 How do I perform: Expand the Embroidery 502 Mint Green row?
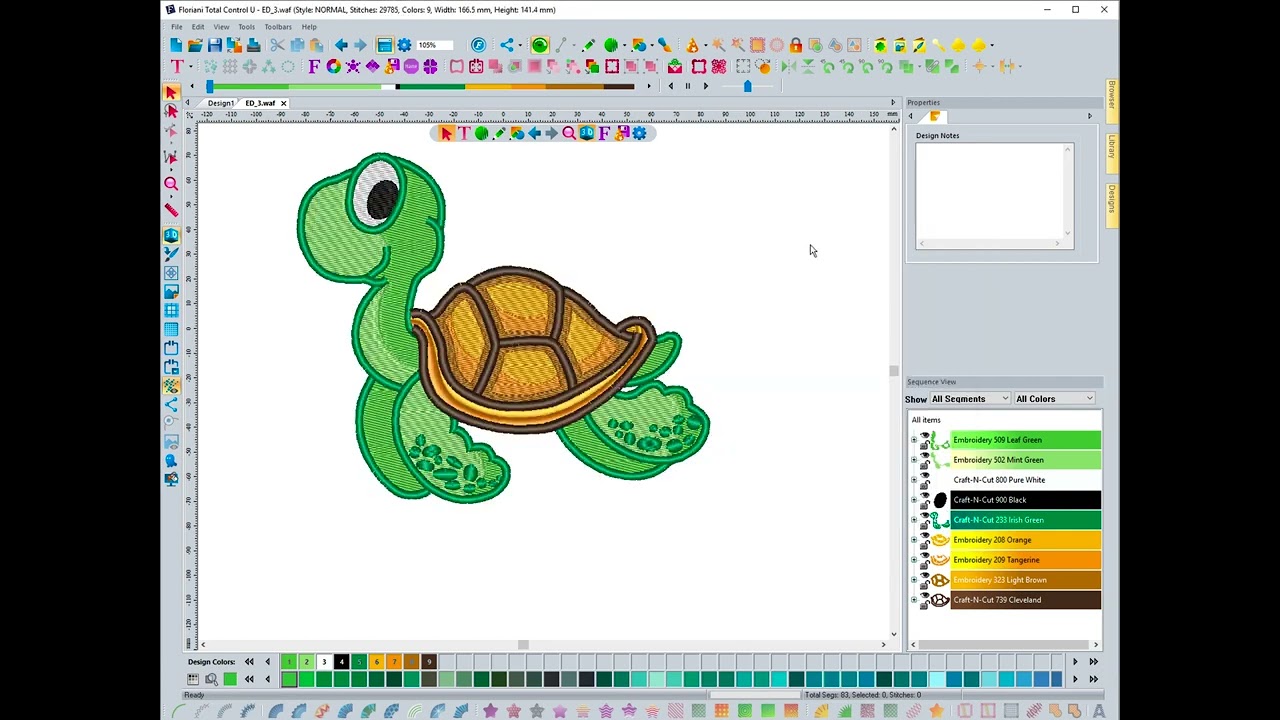click(914, 460)
